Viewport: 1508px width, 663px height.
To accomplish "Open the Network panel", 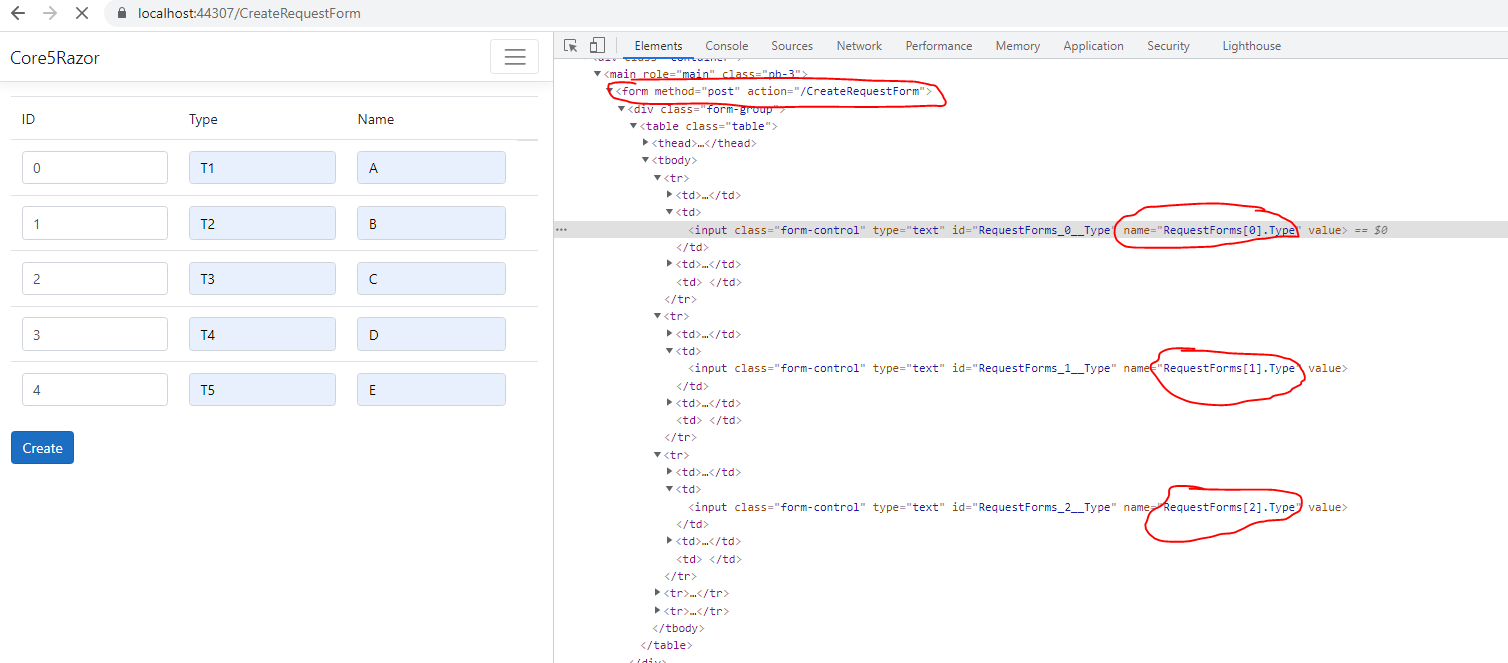I will (x=858, y=45).
